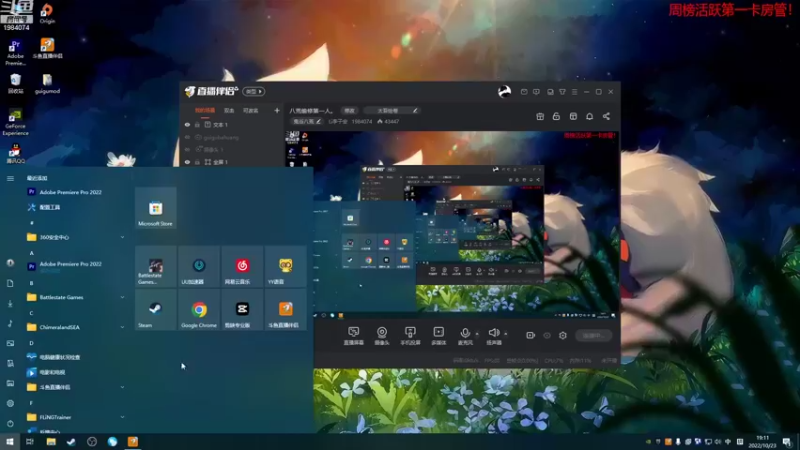The height and width of the screenshot is (450, 800).
Task: Open the Douyu streaming companion tile
Action: (286, 310)
